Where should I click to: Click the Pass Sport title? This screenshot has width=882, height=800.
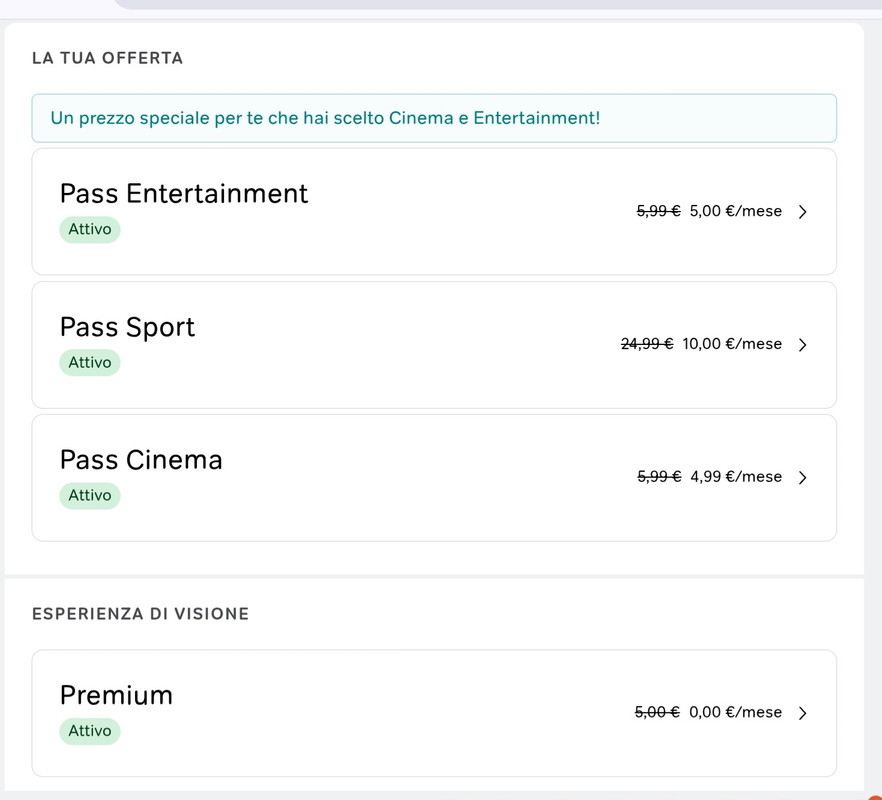127,327
